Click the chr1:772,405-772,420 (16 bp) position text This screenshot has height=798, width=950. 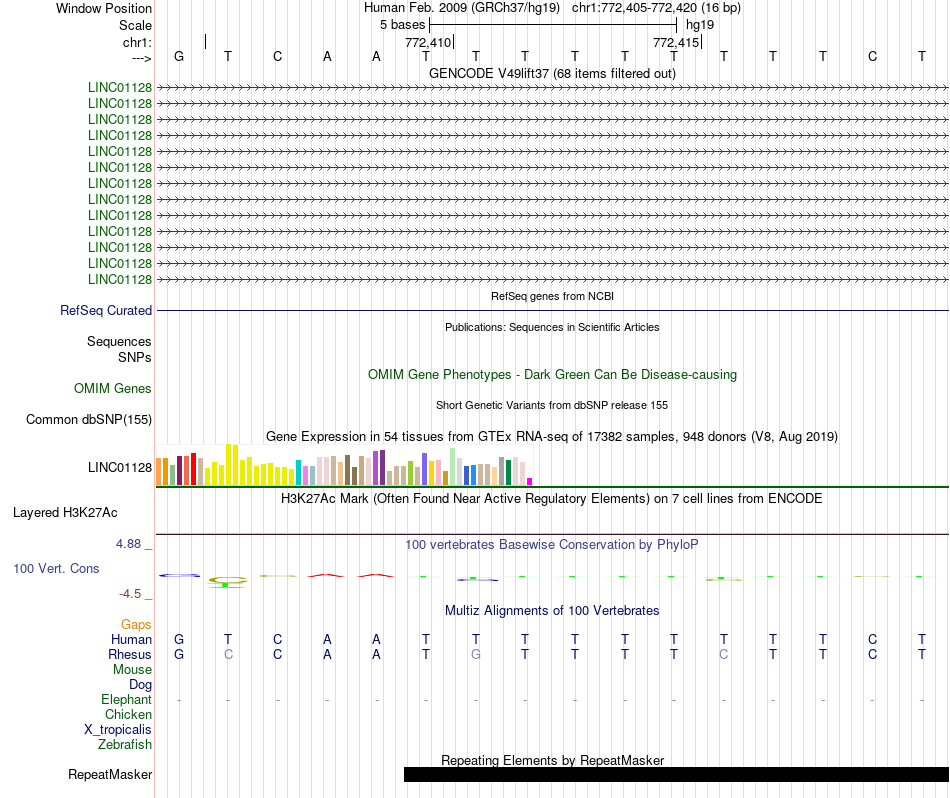tap(656, 8)
